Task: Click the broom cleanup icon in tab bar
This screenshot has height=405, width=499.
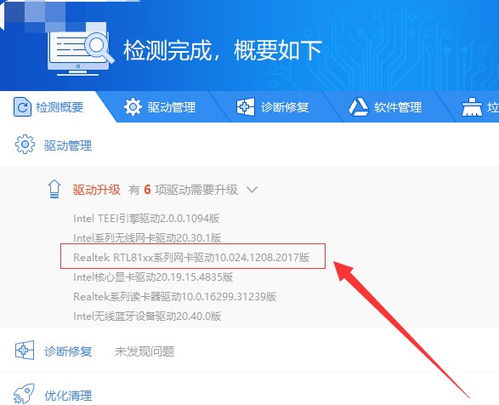Action: (471, 107)
